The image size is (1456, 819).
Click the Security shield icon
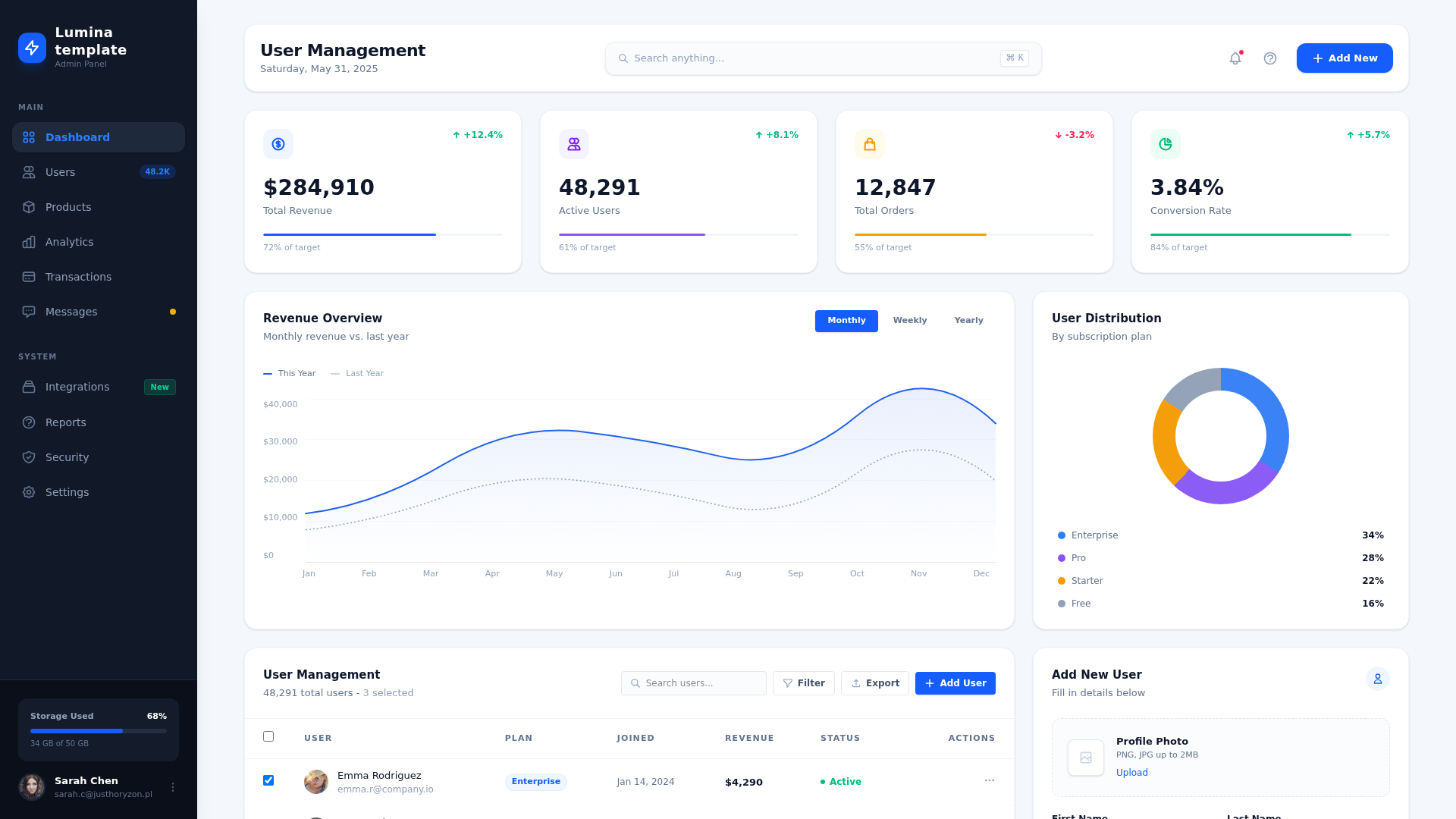(29, 457)
